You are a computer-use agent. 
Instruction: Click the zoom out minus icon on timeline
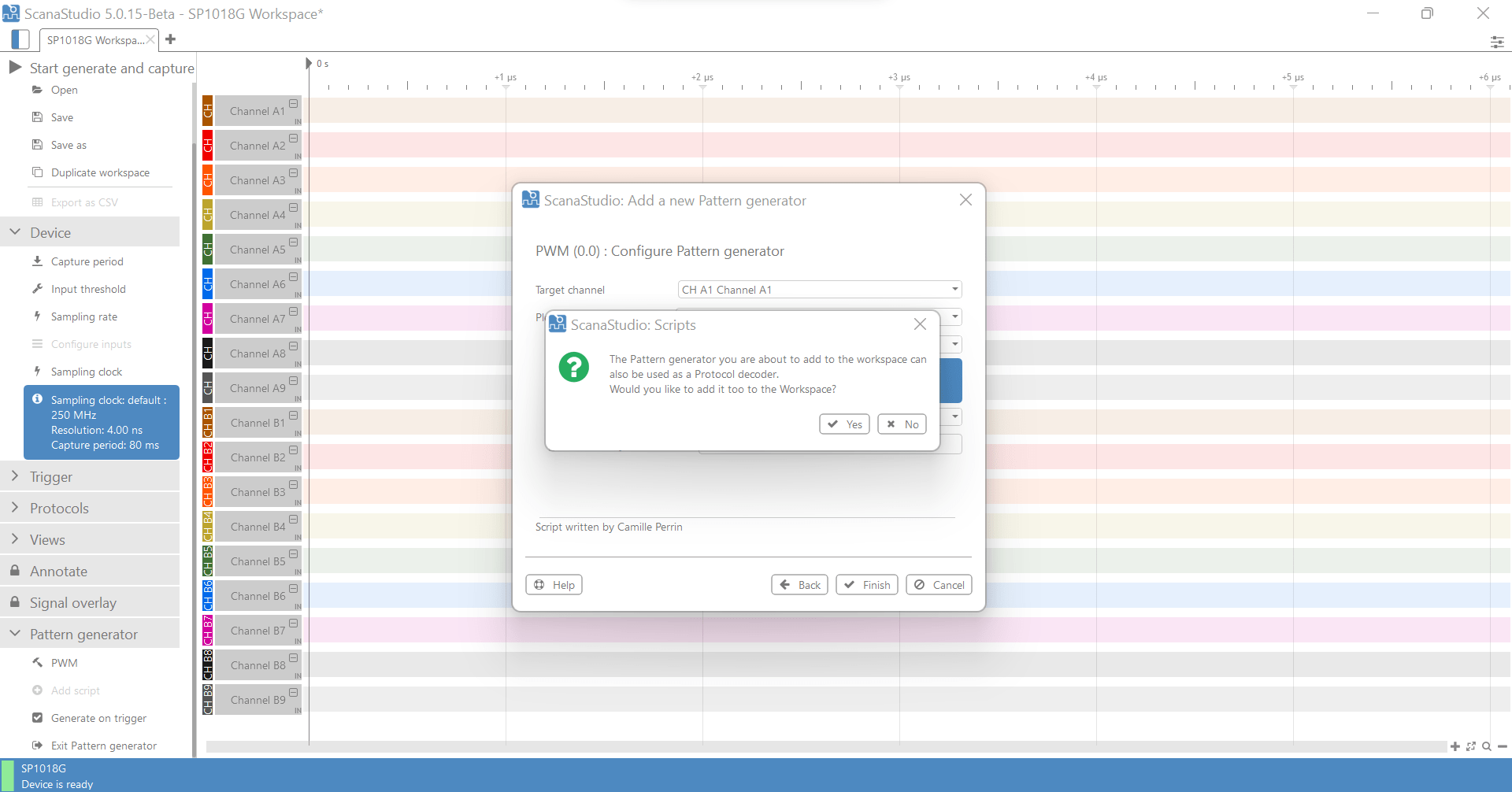tap(1502, 746)
